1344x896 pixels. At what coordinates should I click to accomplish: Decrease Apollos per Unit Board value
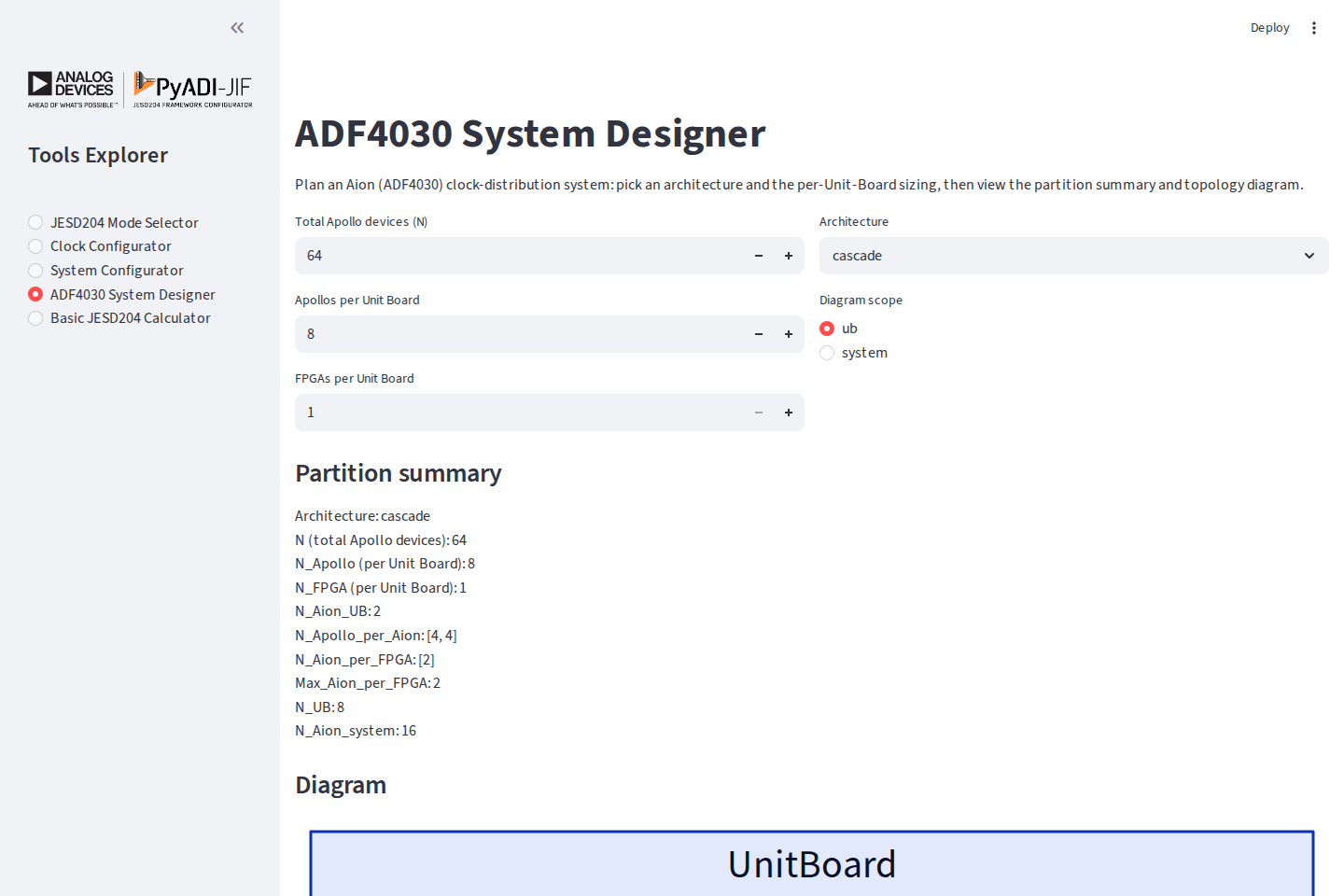click(759, 334)
